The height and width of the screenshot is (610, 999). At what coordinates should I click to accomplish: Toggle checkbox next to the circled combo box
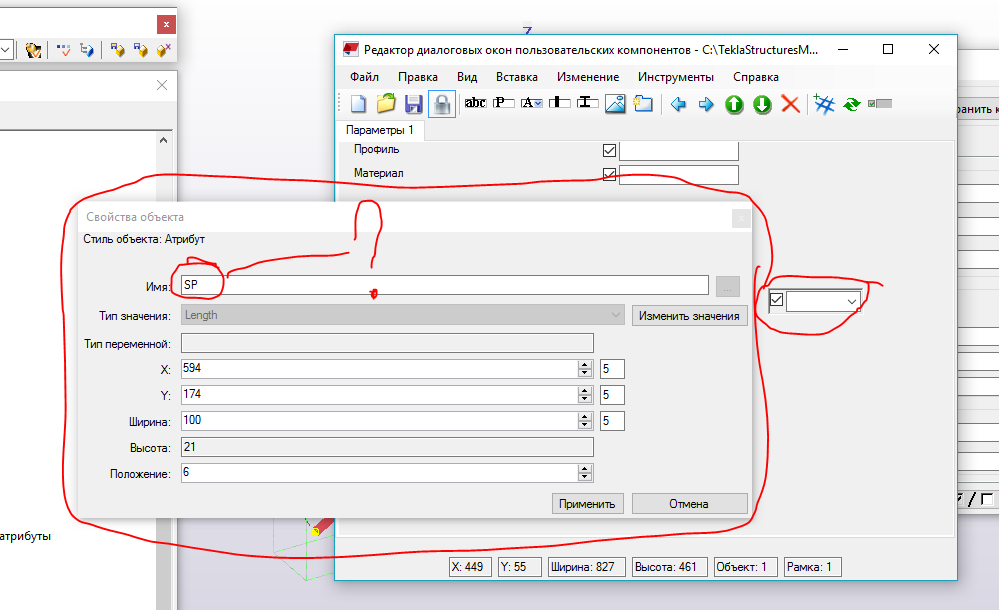(777, 301)
